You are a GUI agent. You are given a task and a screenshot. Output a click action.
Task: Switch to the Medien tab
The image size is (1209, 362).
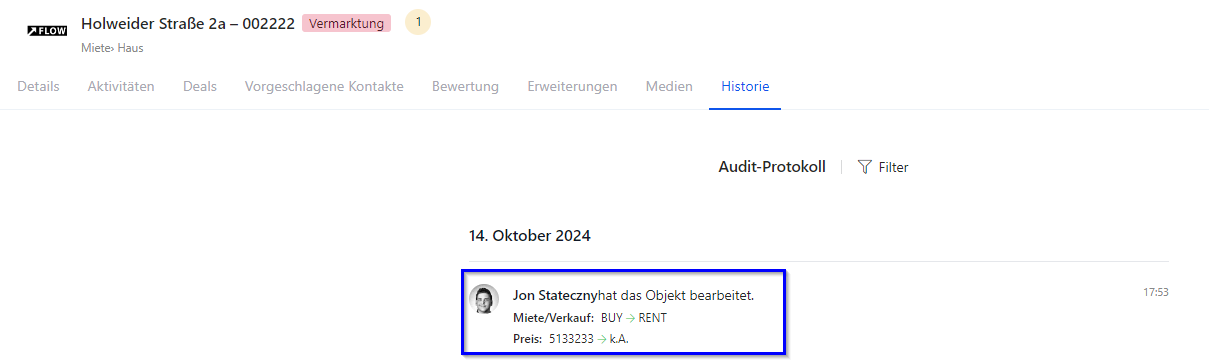tap(669, 87)
